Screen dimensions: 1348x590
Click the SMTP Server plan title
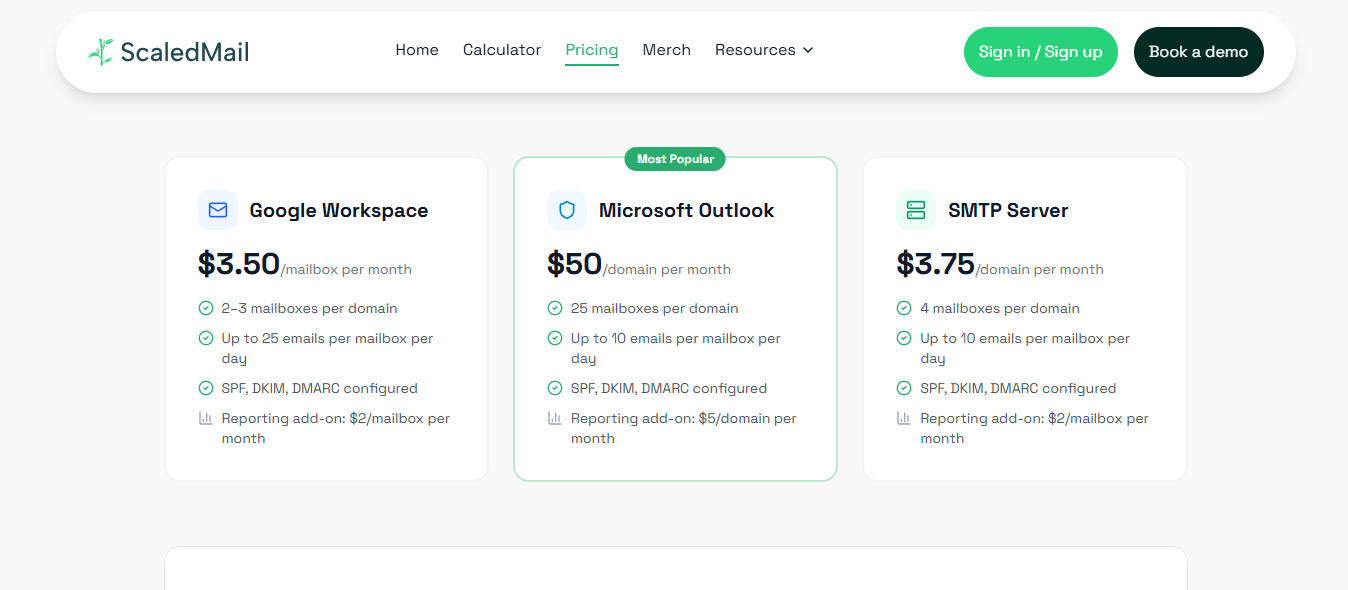1008,210
